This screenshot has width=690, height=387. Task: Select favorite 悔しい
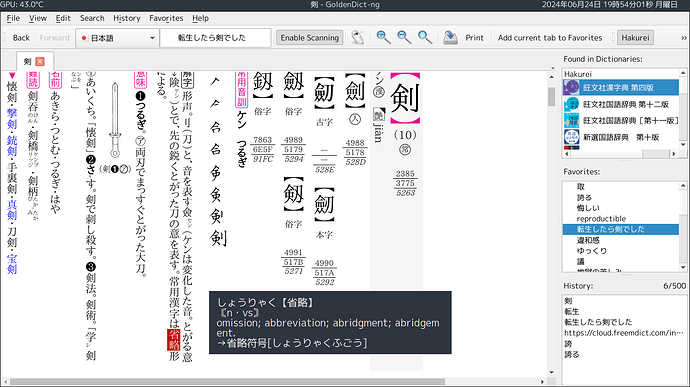[588, 208]
